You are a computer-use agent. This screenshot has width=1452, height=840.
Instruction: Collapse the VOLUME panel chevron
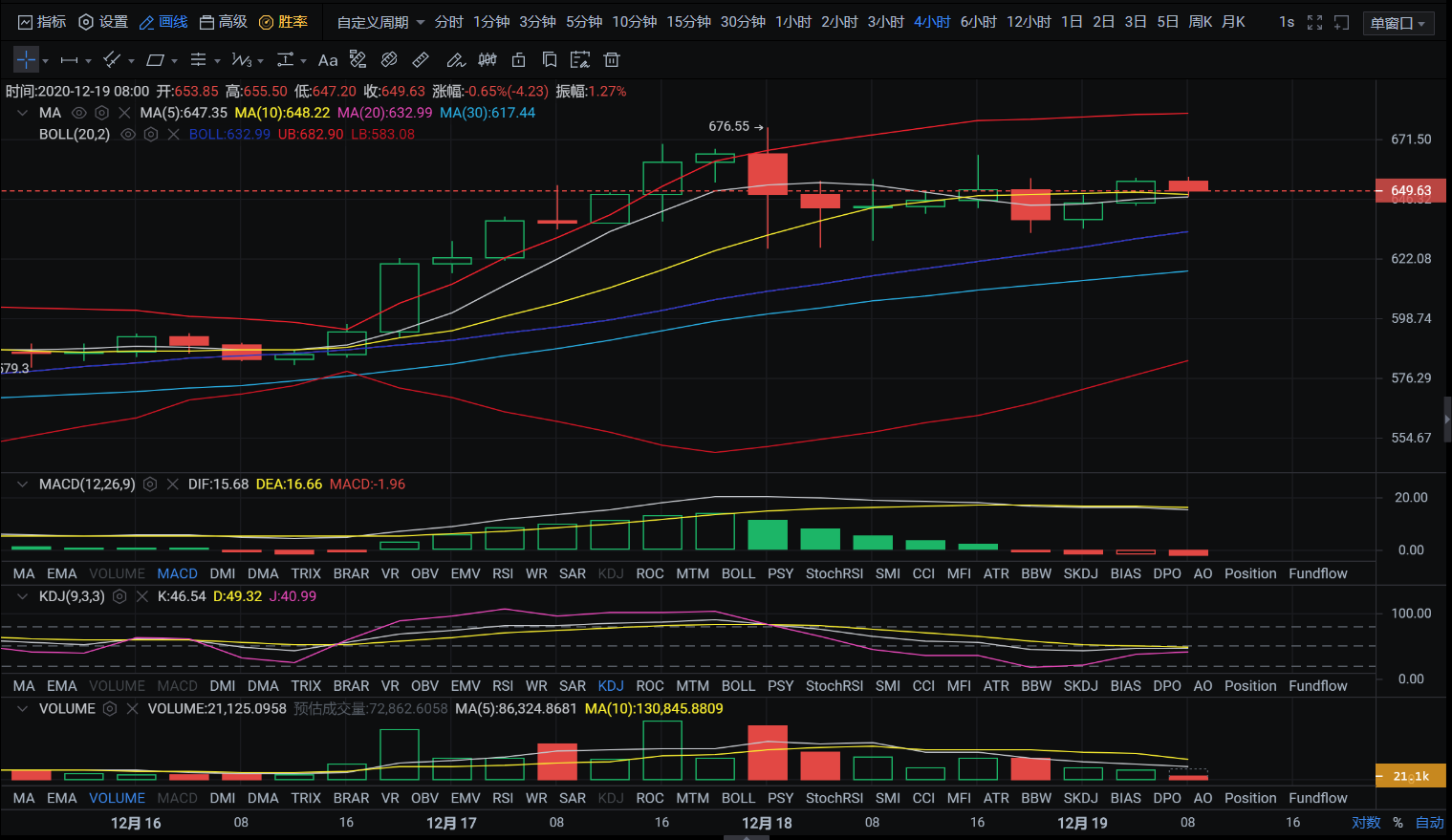tap(22, 709)
